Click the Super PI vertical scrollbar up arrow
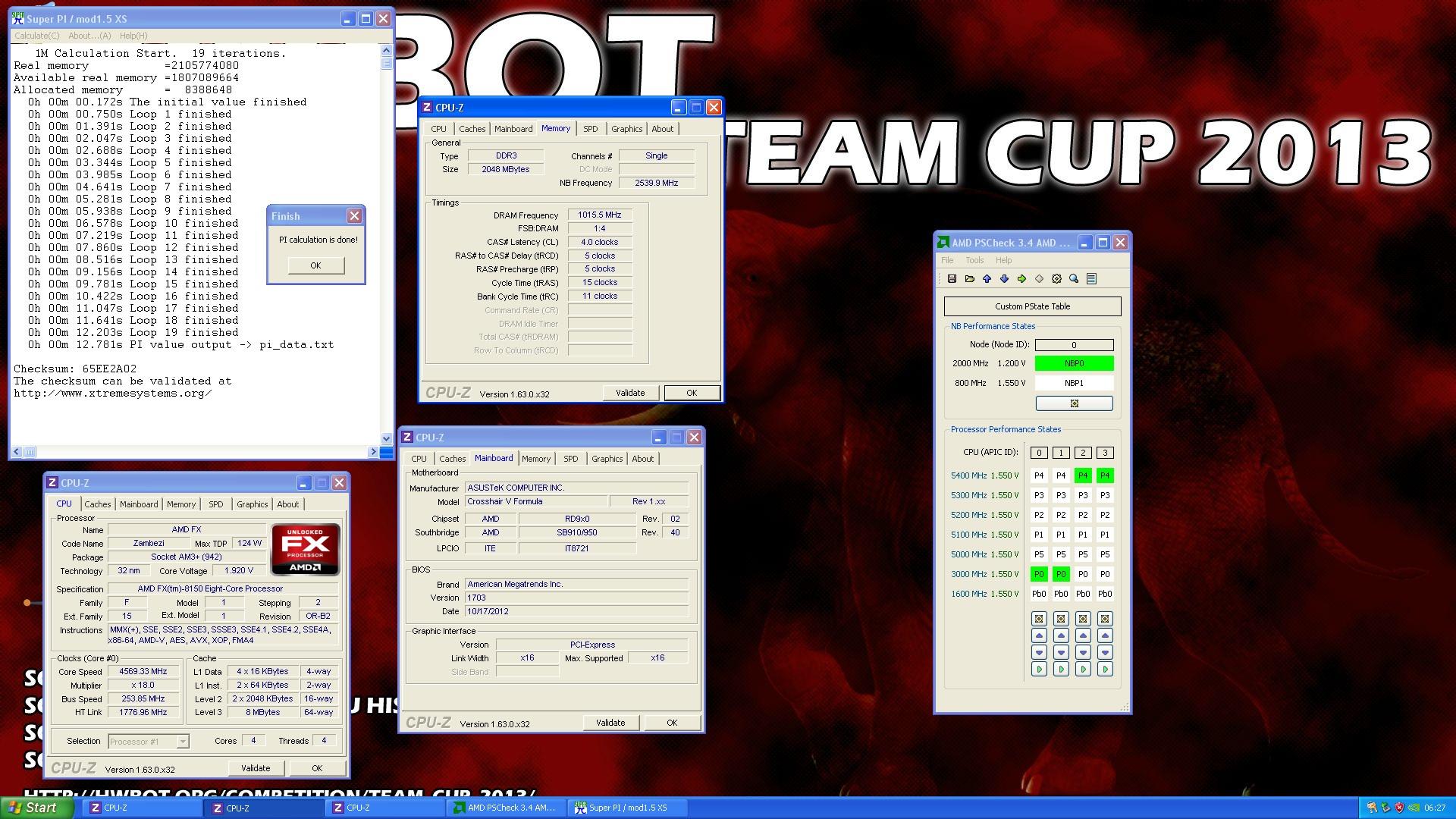Viewport: 1456px width, 819px height. (386, 50)
